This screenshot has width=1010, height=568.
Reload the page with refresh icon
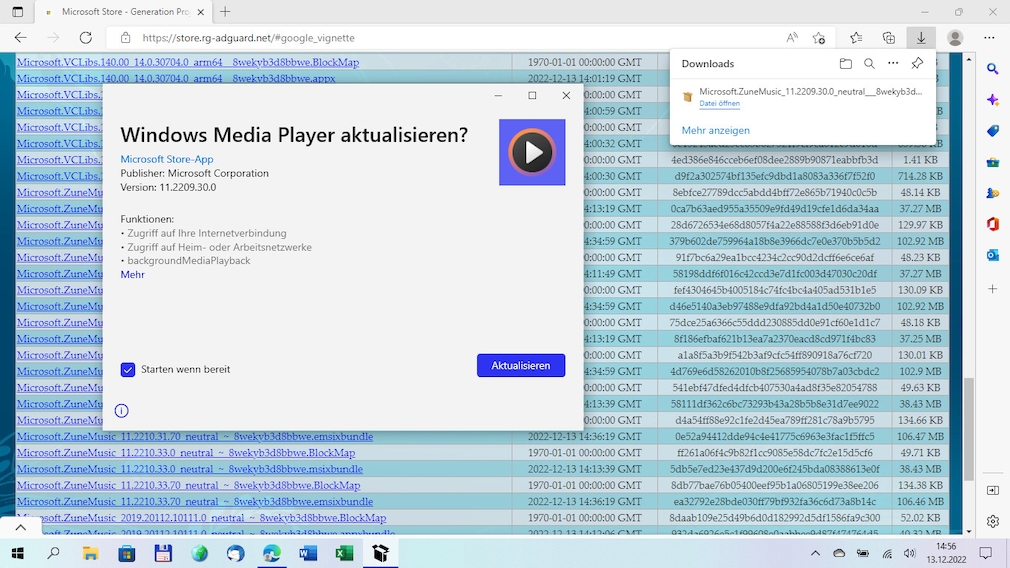[86, 37]
